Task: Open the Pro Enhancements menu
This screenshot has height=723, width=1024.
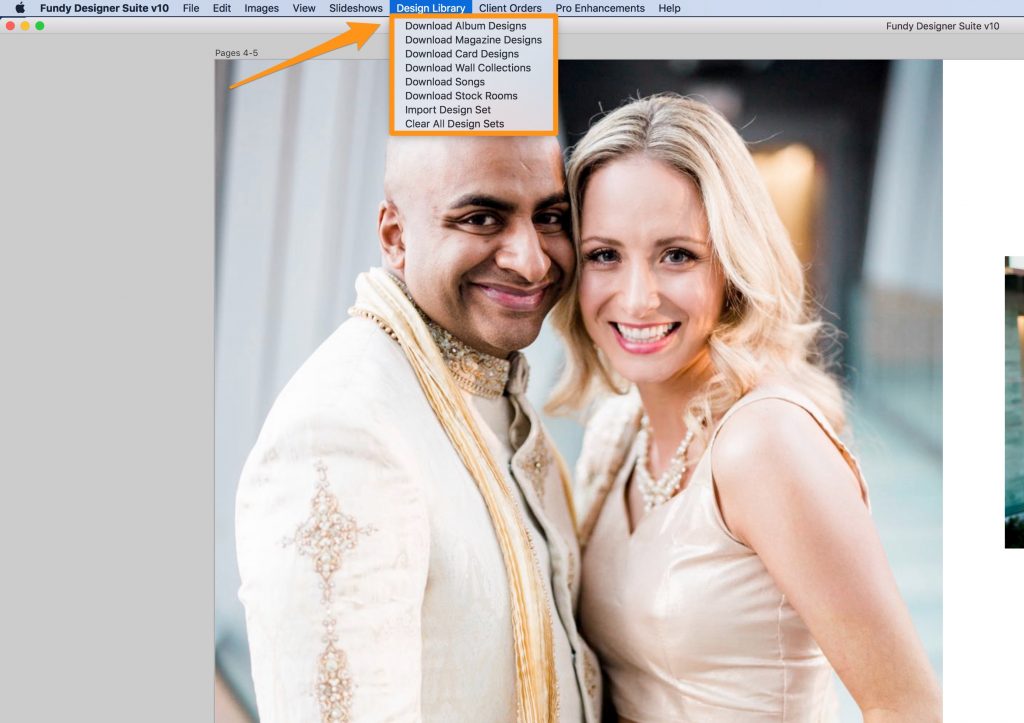Action: tap(600, 8)
